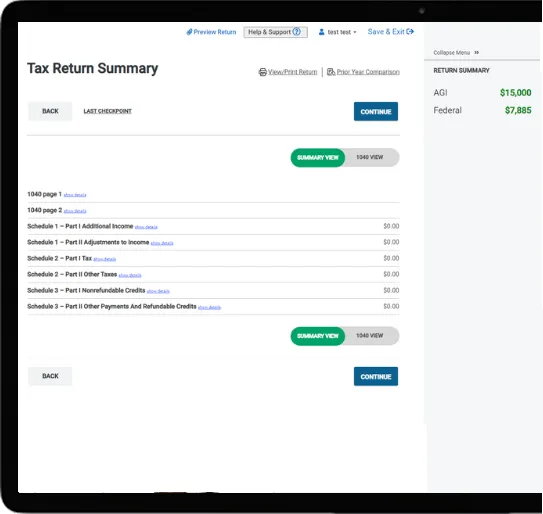
Task: Click the Prior Year Comparison document icon
Action: click(331, 72)
